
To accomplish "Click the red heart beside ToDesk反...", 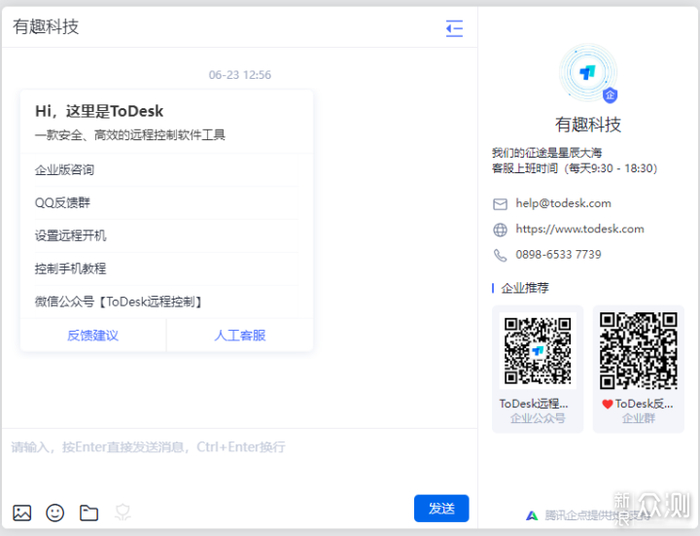I will click(x=607, y=404).
